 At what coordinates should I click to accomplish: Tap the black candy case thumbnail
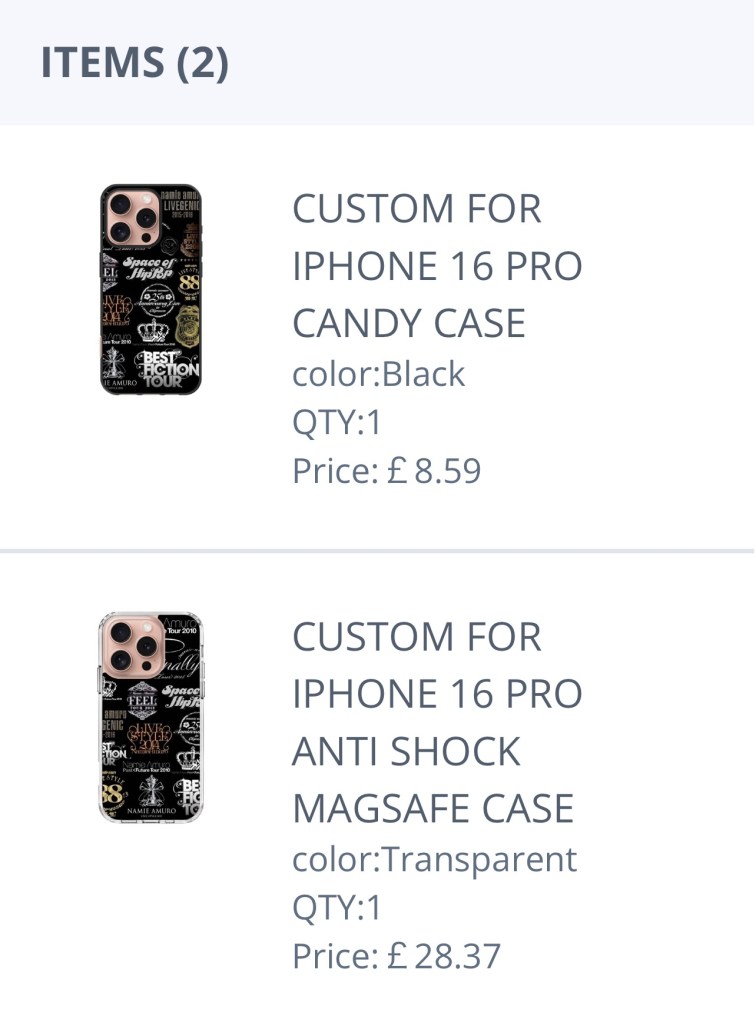click(150, 289)
